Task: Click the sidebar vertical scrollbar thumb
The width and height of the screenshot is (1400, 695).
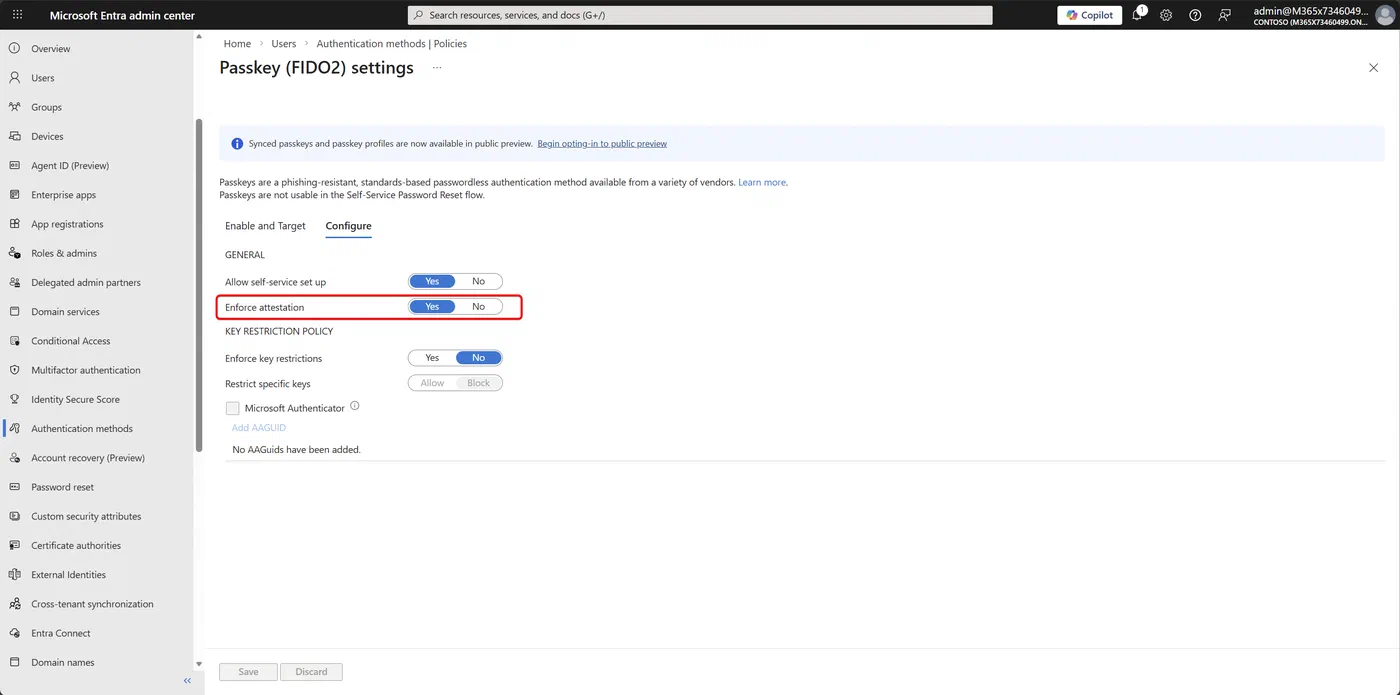Action: click(x=199, y=285)
